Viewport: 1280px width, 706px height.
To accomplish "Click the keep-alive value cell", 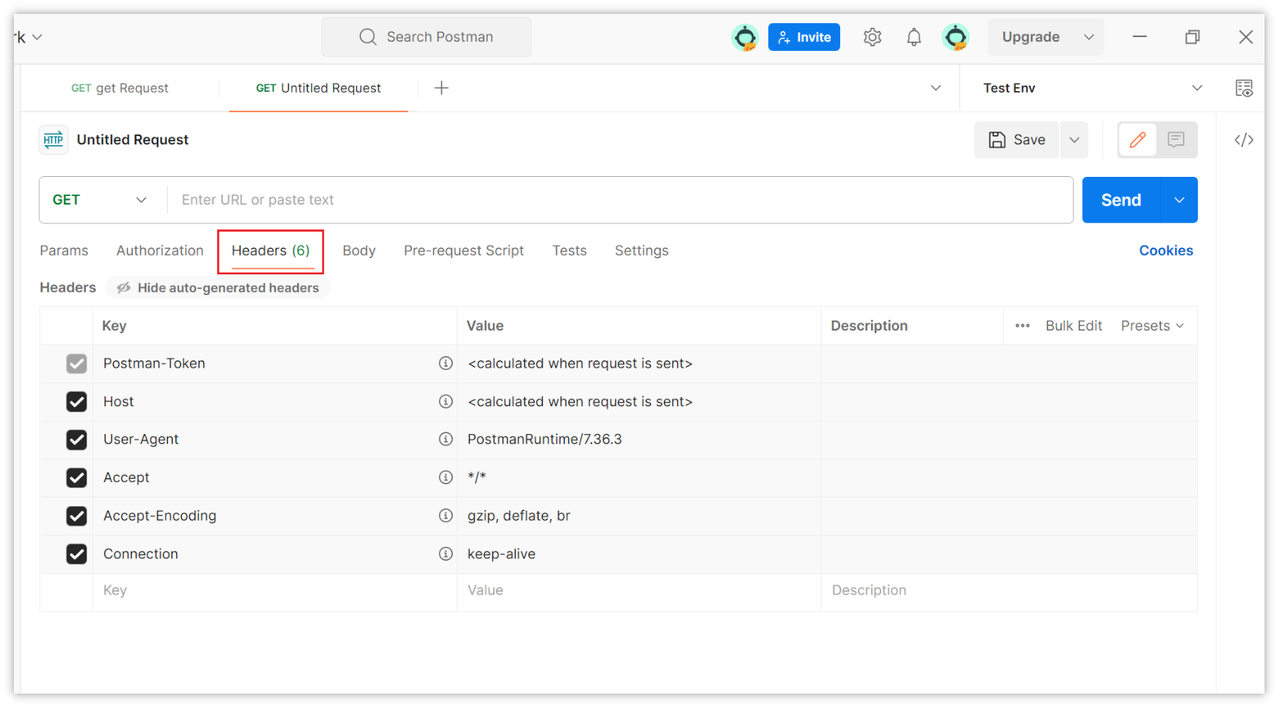I will (x=640, y=554).
